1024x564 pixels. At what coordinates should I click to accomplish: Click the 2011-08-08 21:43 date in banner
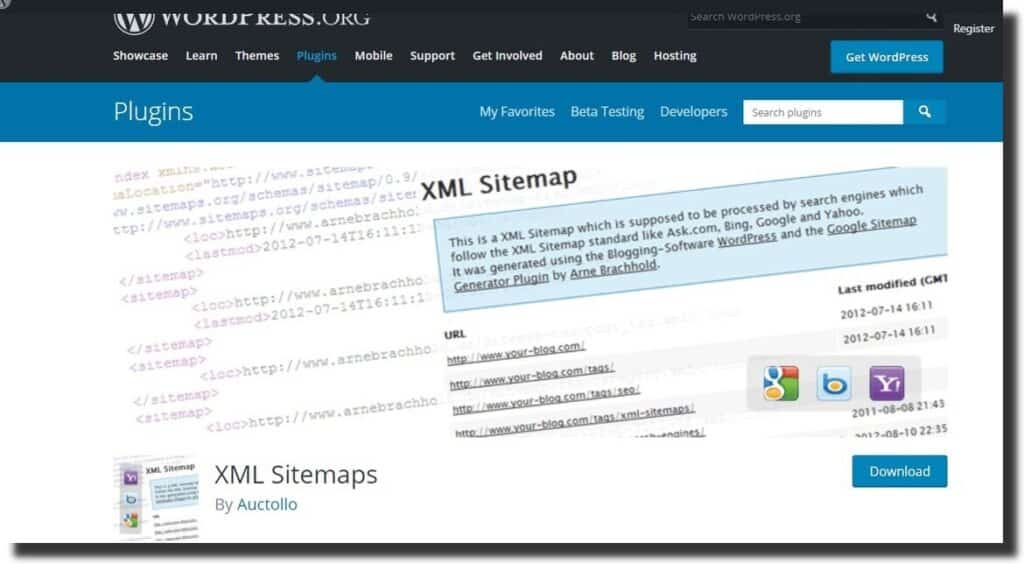pyautogui.click(x=898, y=408)
